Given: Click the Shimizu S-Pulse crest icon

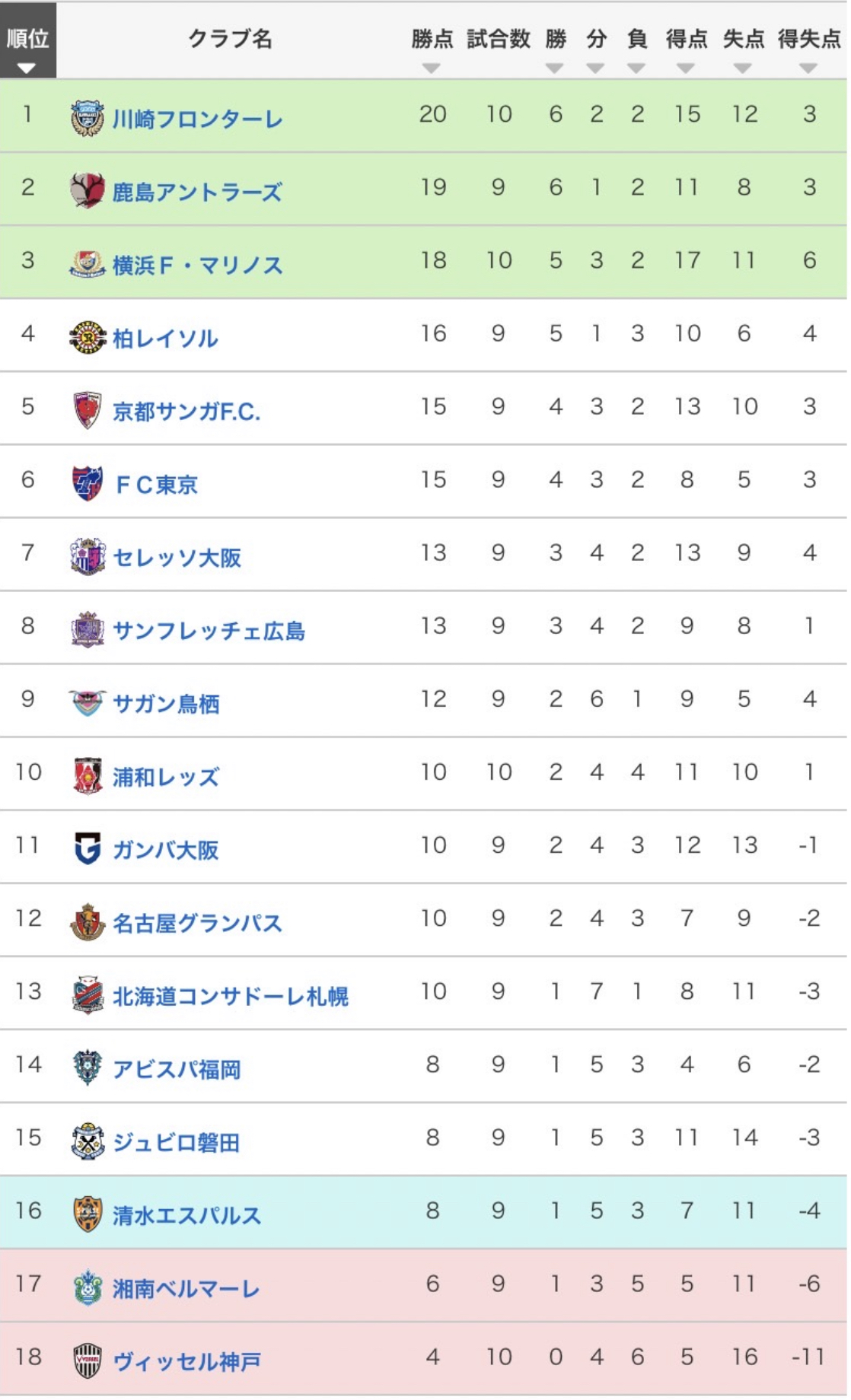Looking at the screenshot, I should coord(87,1214).
